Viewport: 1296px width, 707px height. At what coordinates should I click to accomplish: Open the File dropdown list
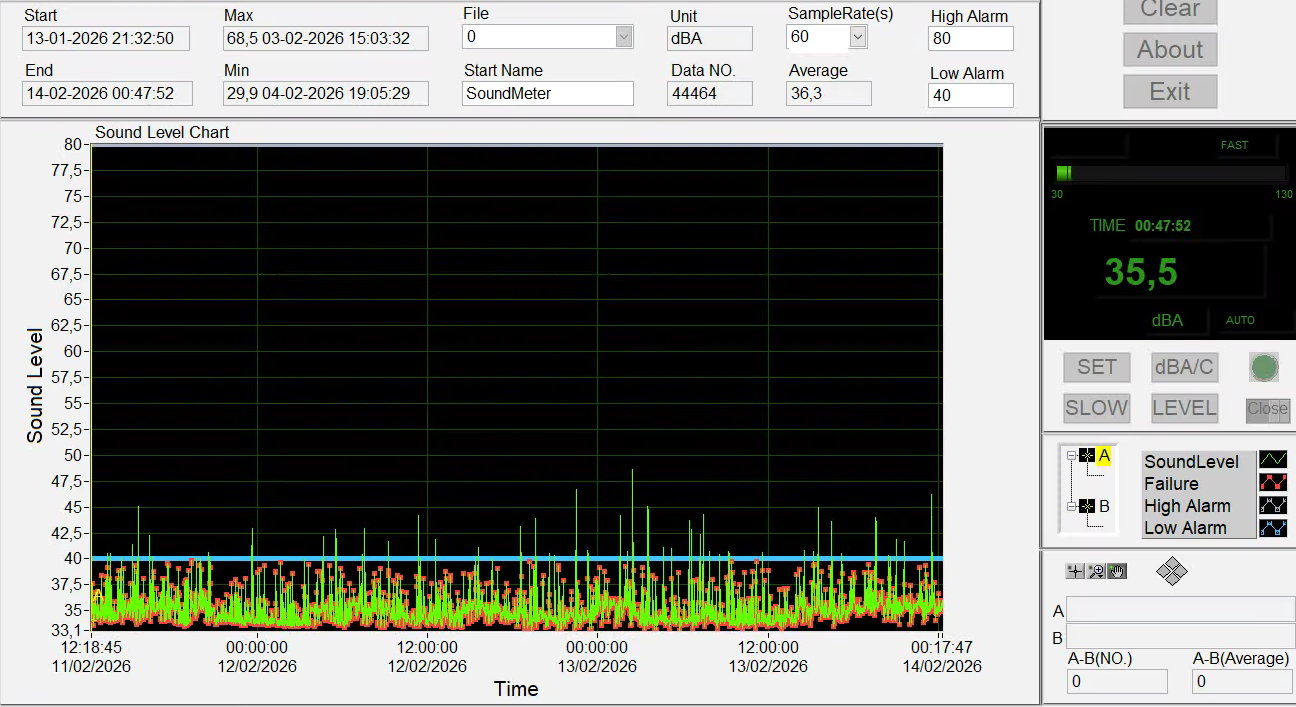coord(624,37)
